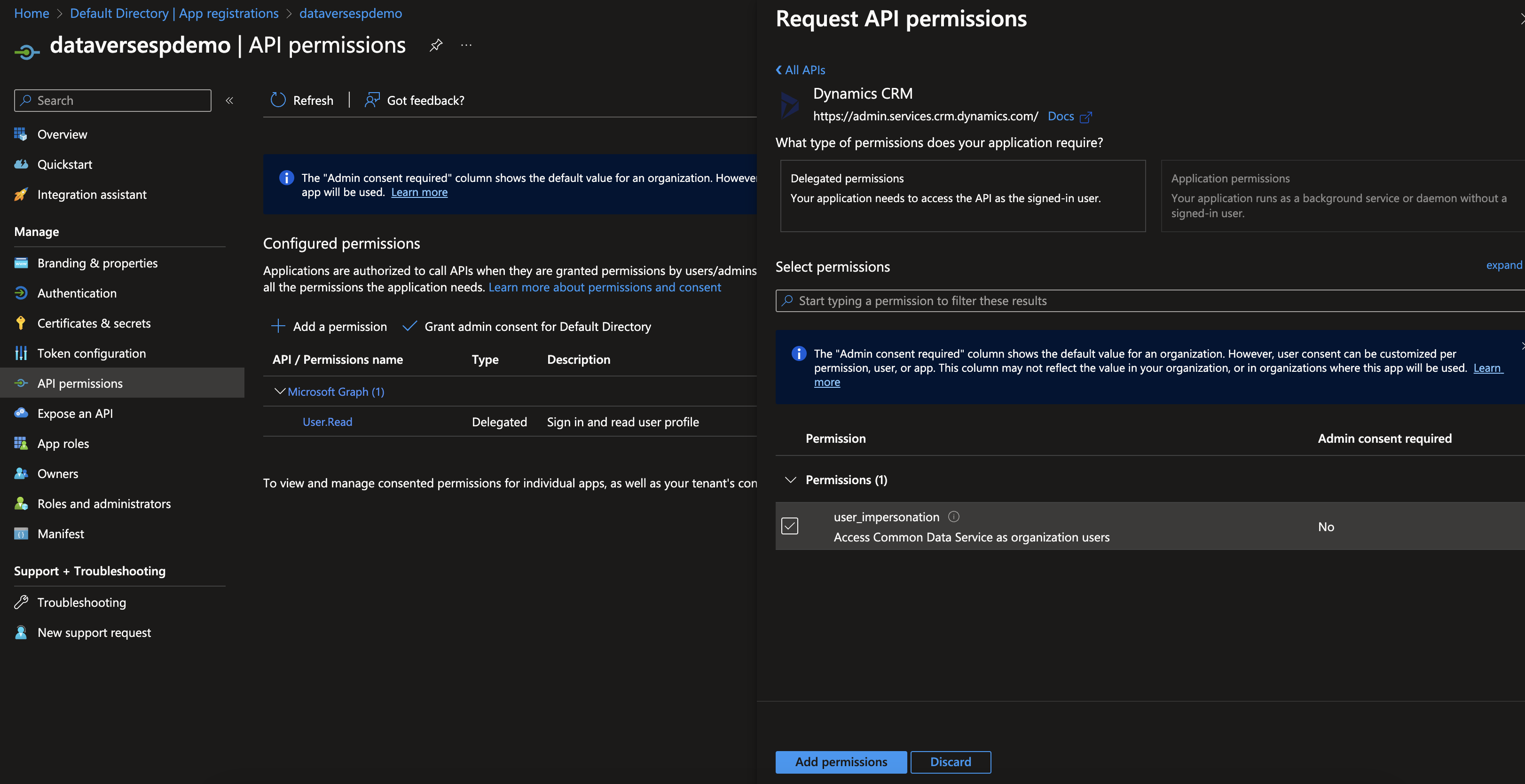Click the sidebar Search input field
1525x784 pixels.
point(112,101)
